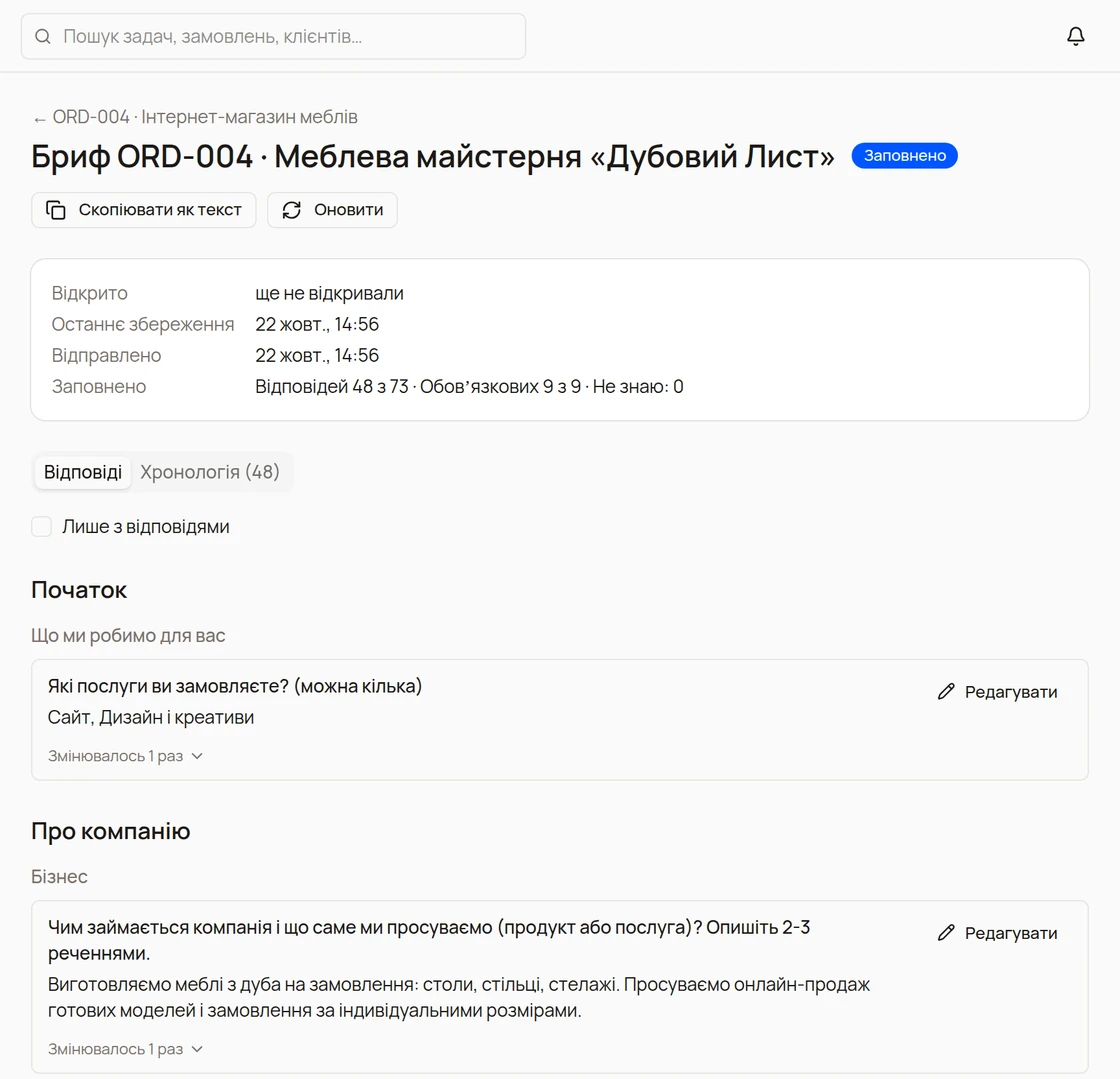Click the refresh arrows icon beside «Оновити»
Image resolution: width=1120 pixels, height=1079 pixels.
[291, 210]
